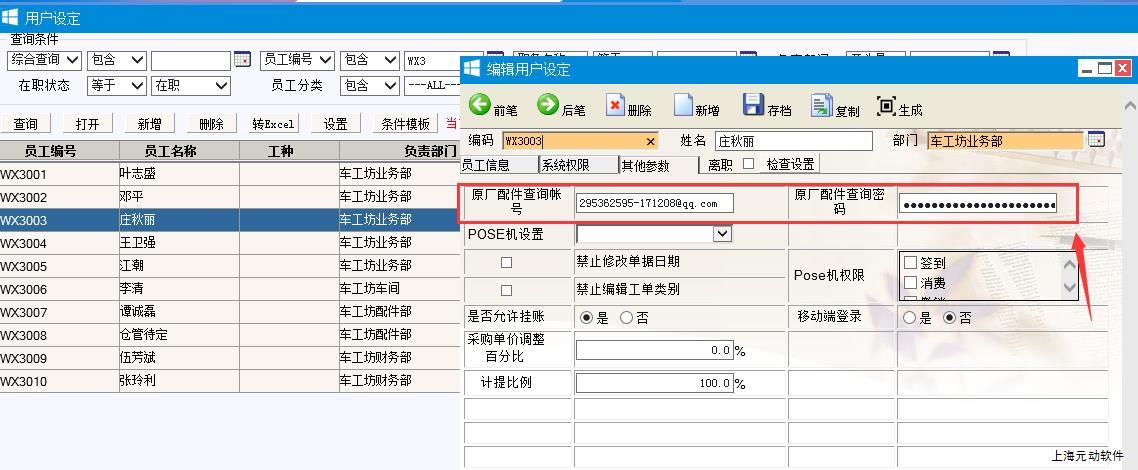
Task: Tick the 离职 checkbox
Action: (x=748, y=164)
